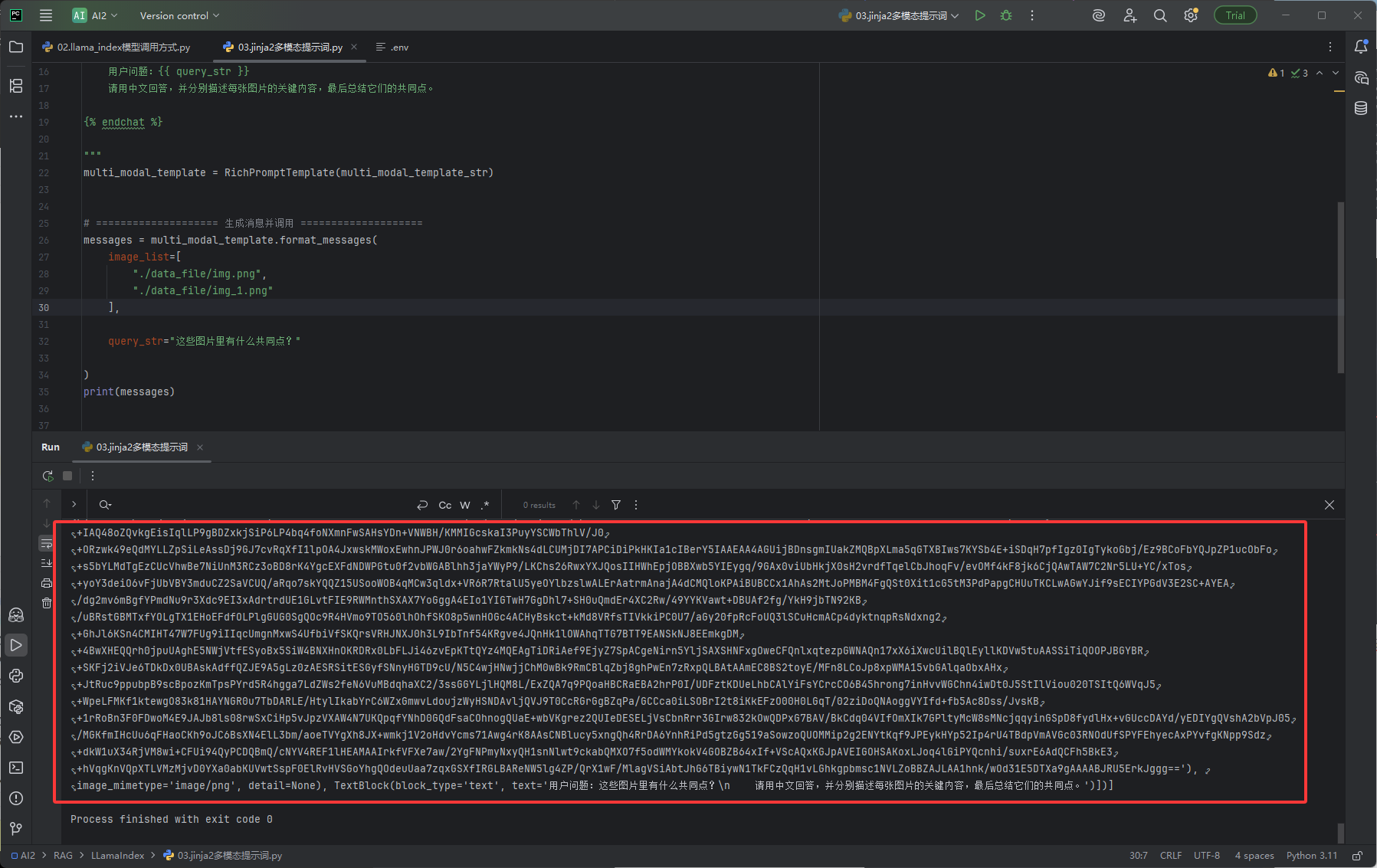1377x868 pixels.
Task: Switch to 02.llama_index模型调用方式.py tab
Action: pyautogui.click(x=116, y=47)
